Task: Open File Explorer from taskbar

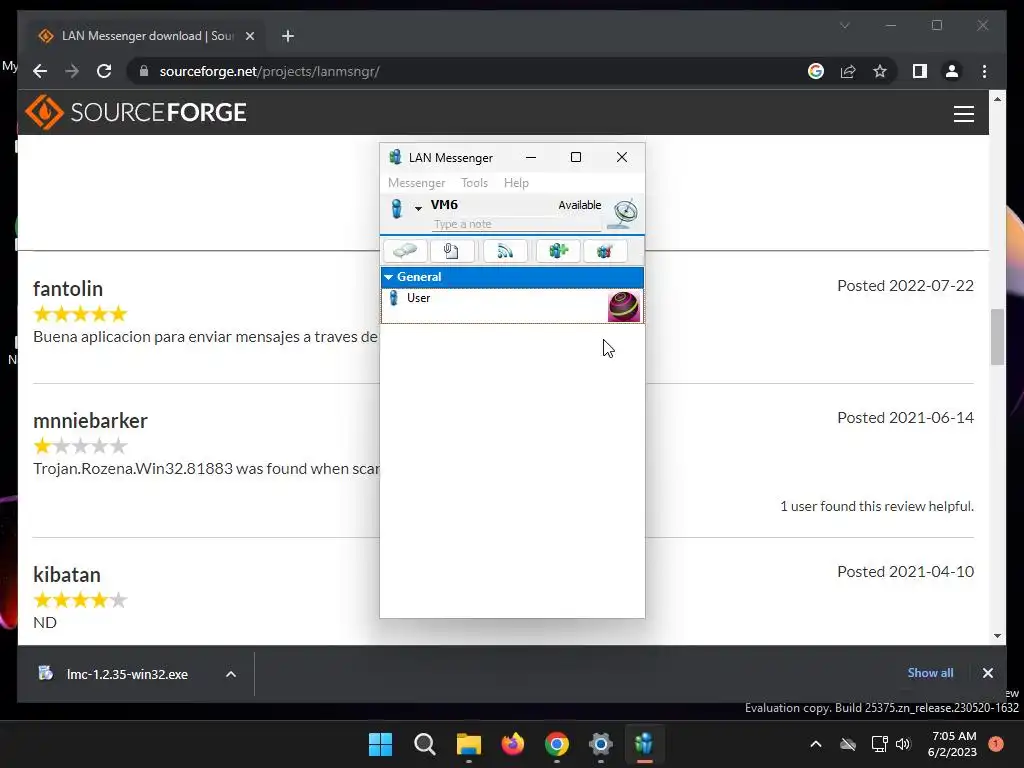Action: coord(468,744)
